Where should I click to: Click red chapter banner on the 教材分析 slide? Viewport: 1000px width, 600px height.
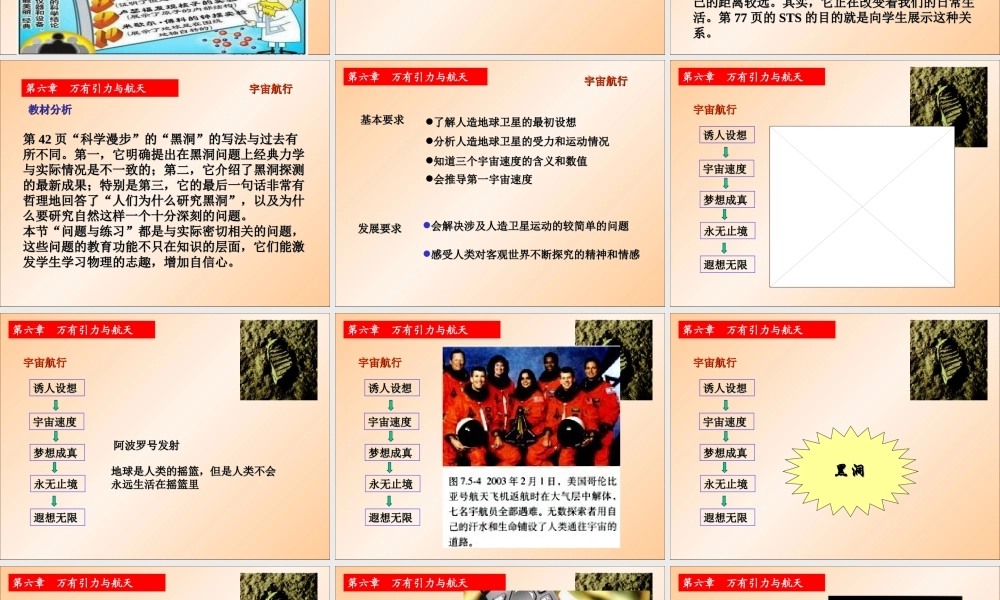point(99,88)
